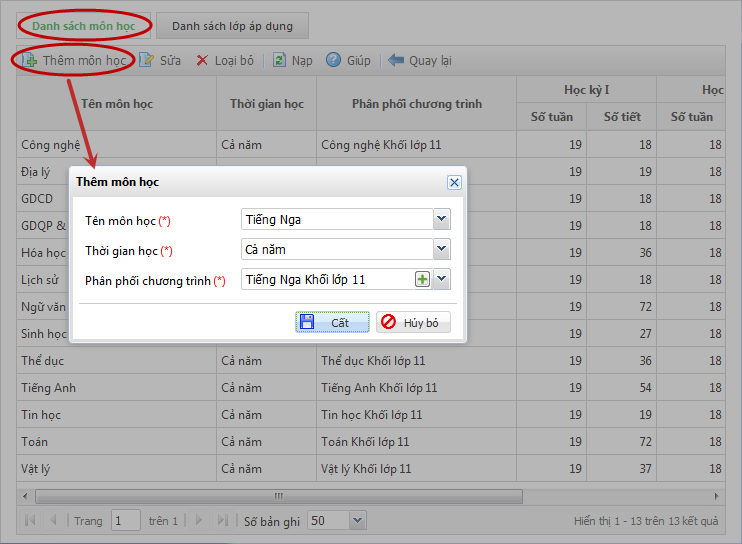Expand Phân phối chương trình dropdown arrow
742x544 pixels.
[442, 279]
